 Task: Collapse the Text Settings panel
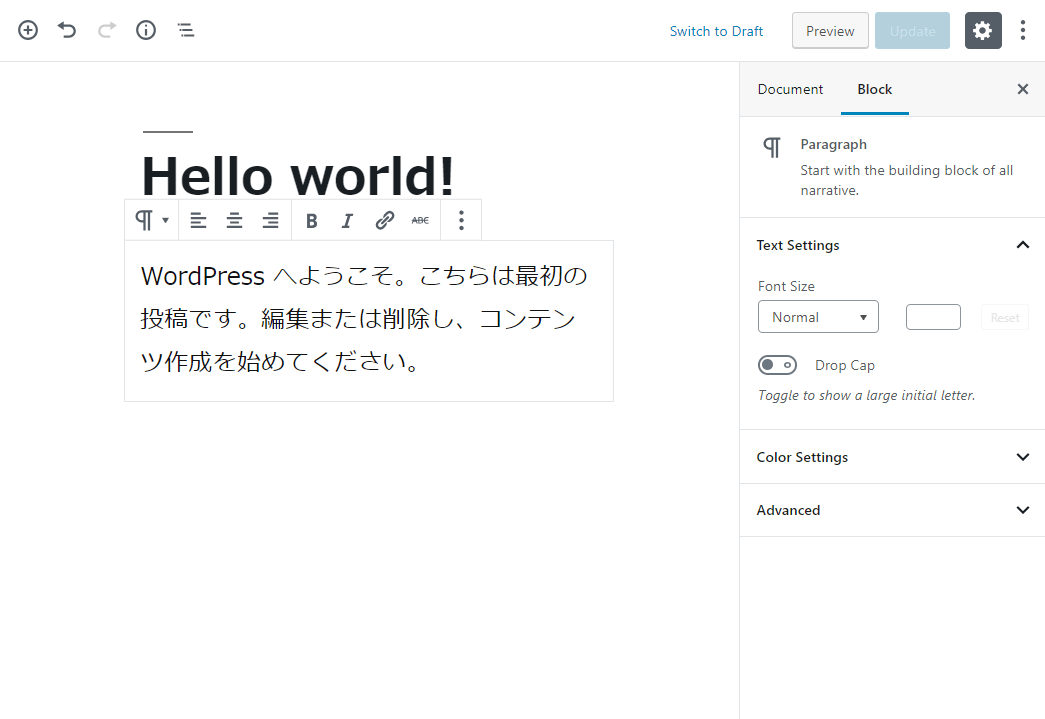point(1022,245)
